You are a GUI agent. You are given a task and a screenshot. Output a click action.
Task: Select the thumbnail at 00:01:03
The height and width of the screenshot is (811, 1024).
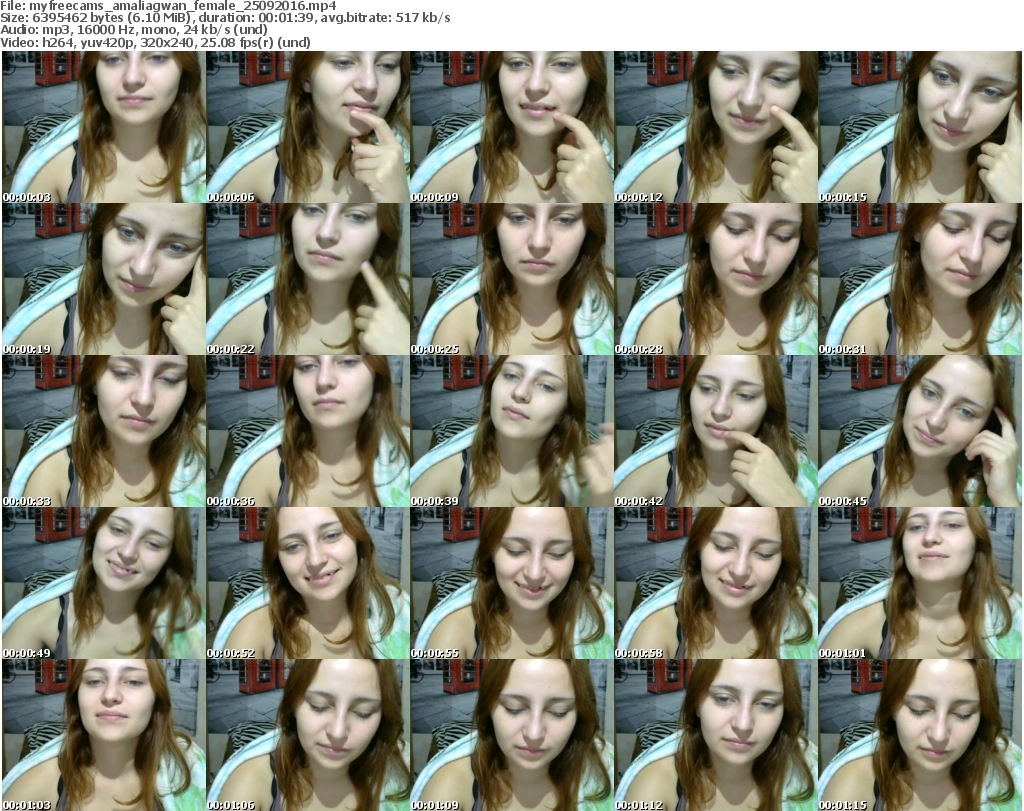point(104,735)
